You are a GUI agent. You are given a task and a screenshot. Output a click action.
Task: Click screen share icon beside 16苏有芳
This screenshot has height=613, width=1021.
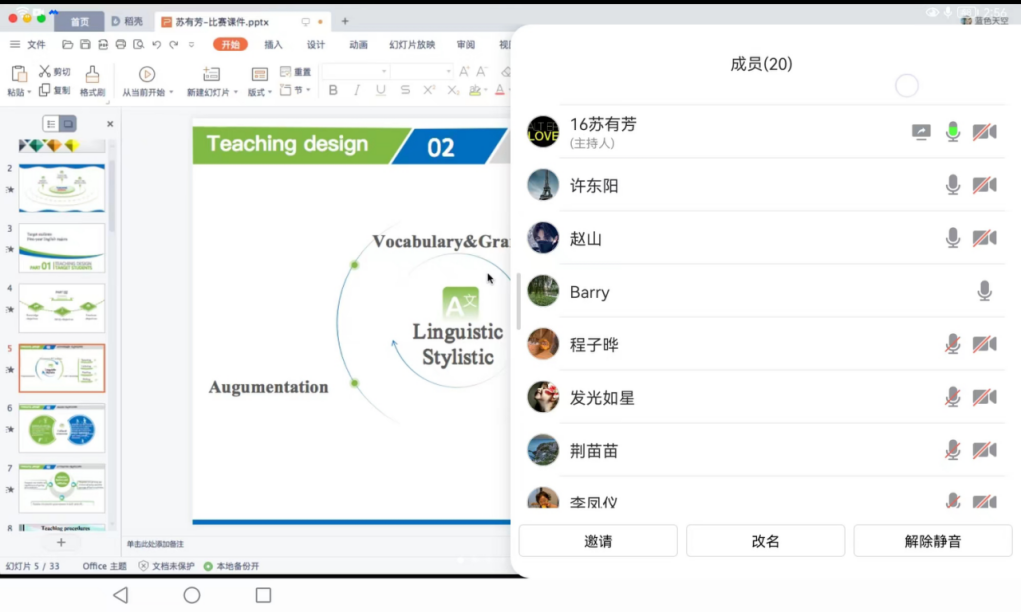coord(921,132)
